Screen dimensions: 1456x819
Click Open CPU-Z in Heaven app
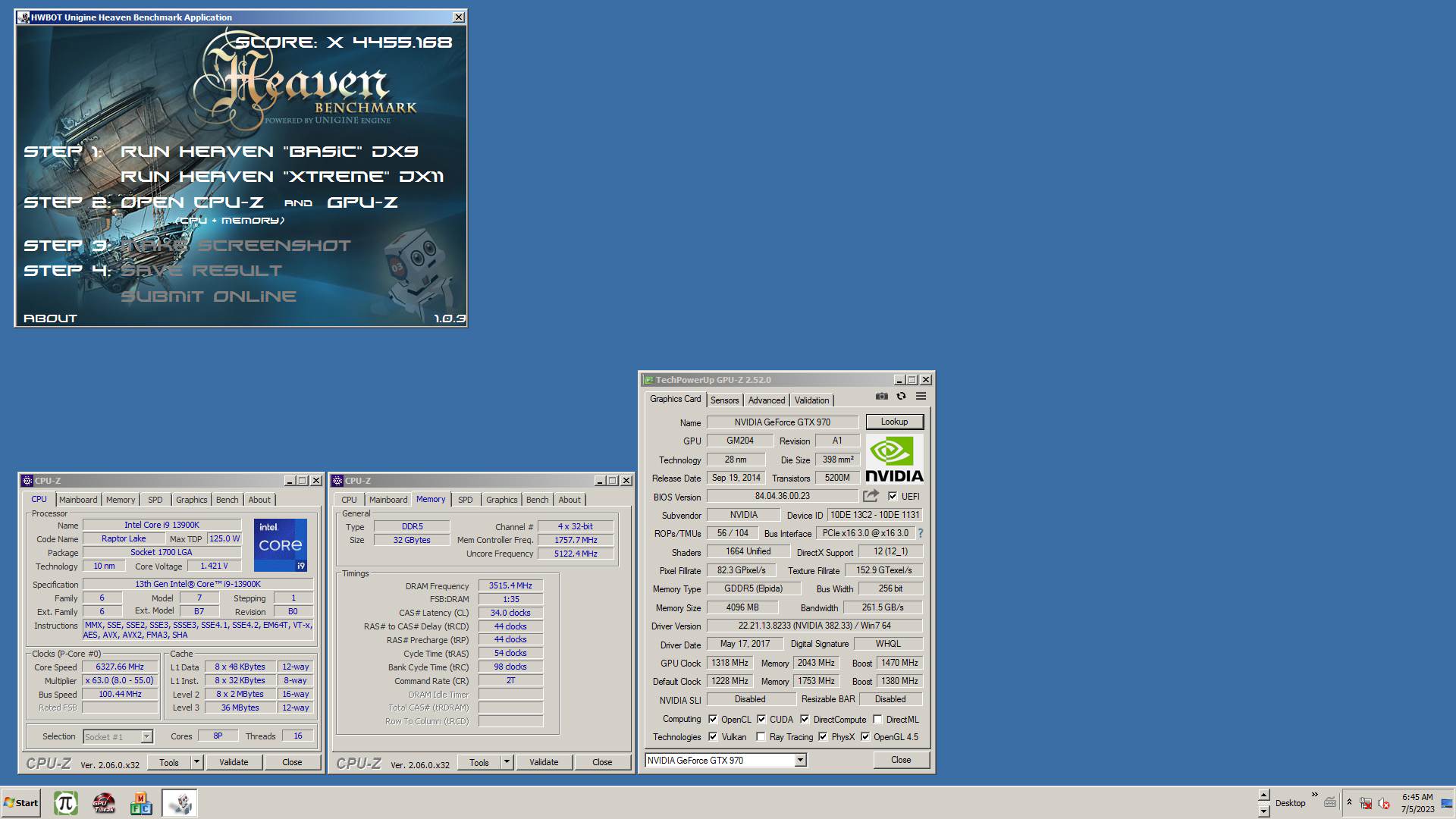(x=192, y=202)
